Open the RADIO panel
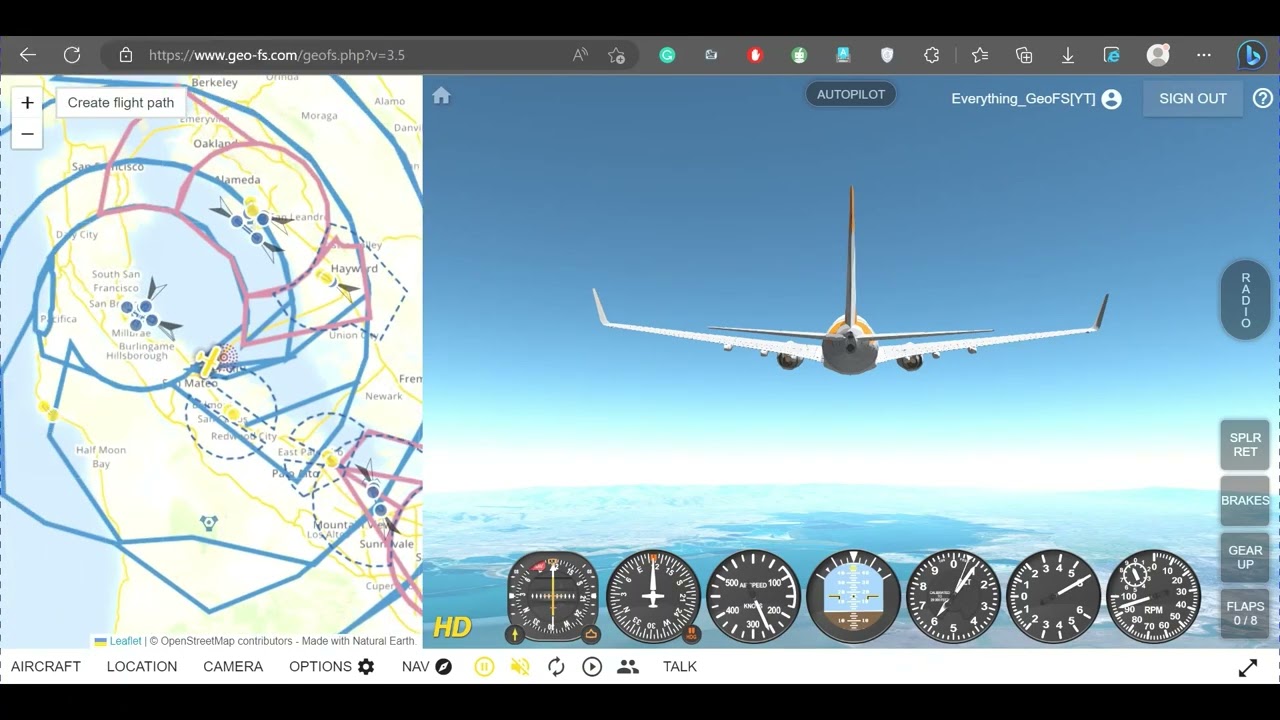The width and height of the screenshot is (1280, 720). [x=1245, y=300]
